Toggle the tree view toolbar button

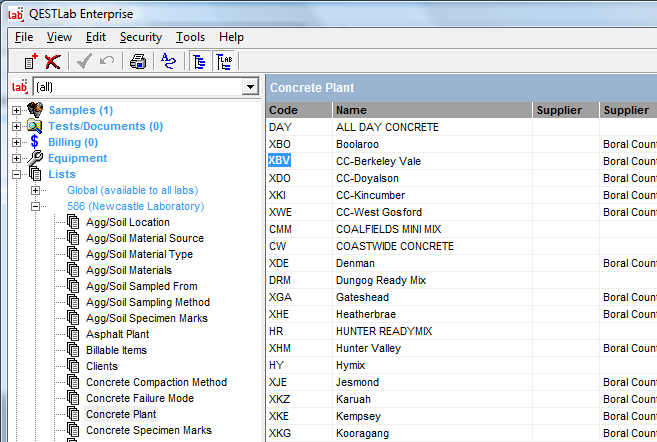click(198, 61)
